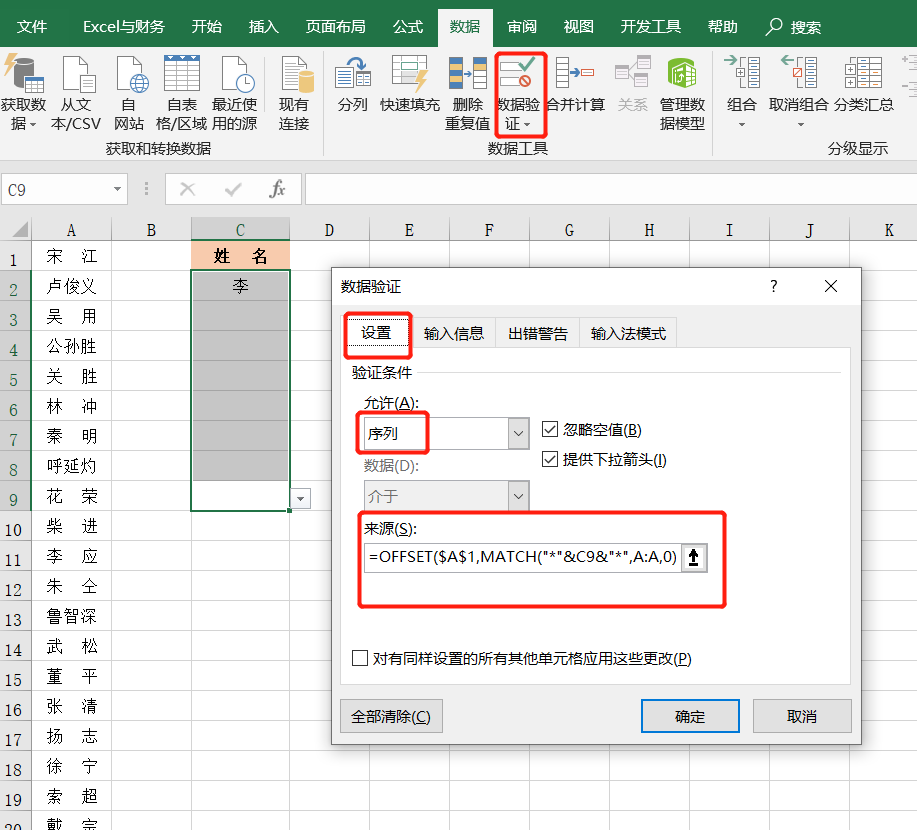This screenshot has width=917, height=830.
Task: Click the dialog help question mark
Action: coord(774,286)
